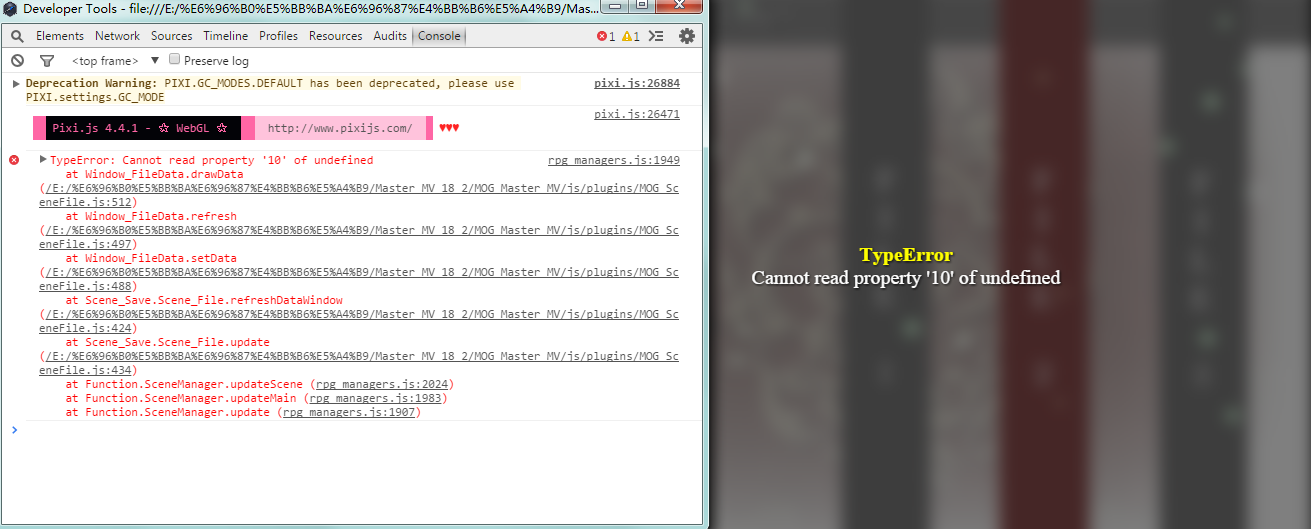Open the DevTools search magnifier icon
1311x529 pixels.
(x=17, y=36)
